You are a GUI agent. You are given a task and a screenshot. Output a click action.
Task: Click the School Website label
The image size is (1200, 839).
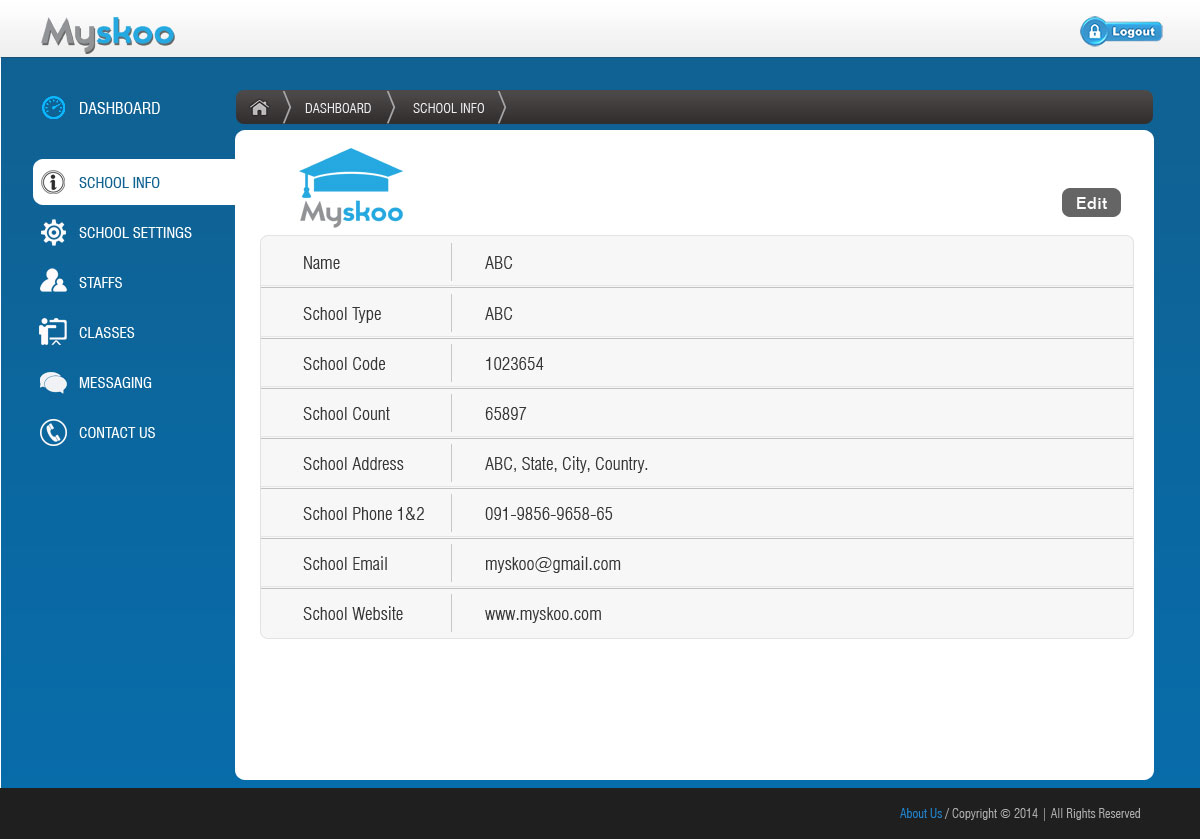353,614
